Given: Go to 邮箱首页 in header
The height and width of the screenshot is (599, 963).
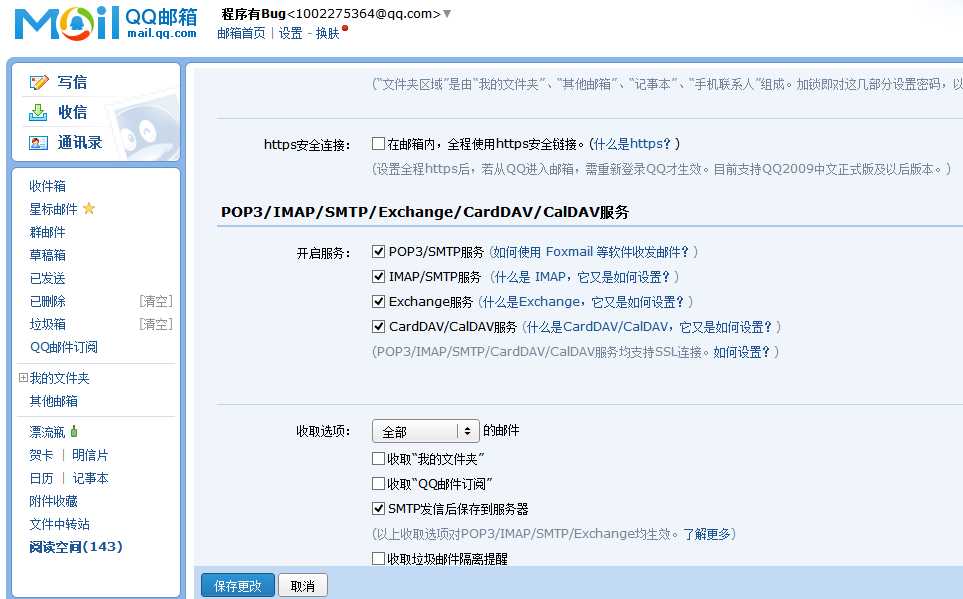Looking at the screenshot, I should click(241, 33).
